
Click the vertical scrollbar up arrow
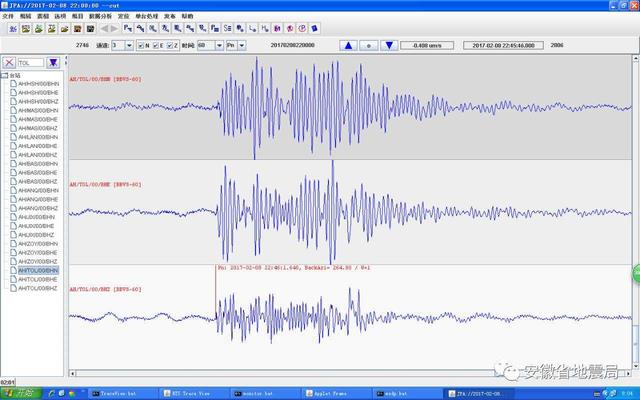point(636,59)
